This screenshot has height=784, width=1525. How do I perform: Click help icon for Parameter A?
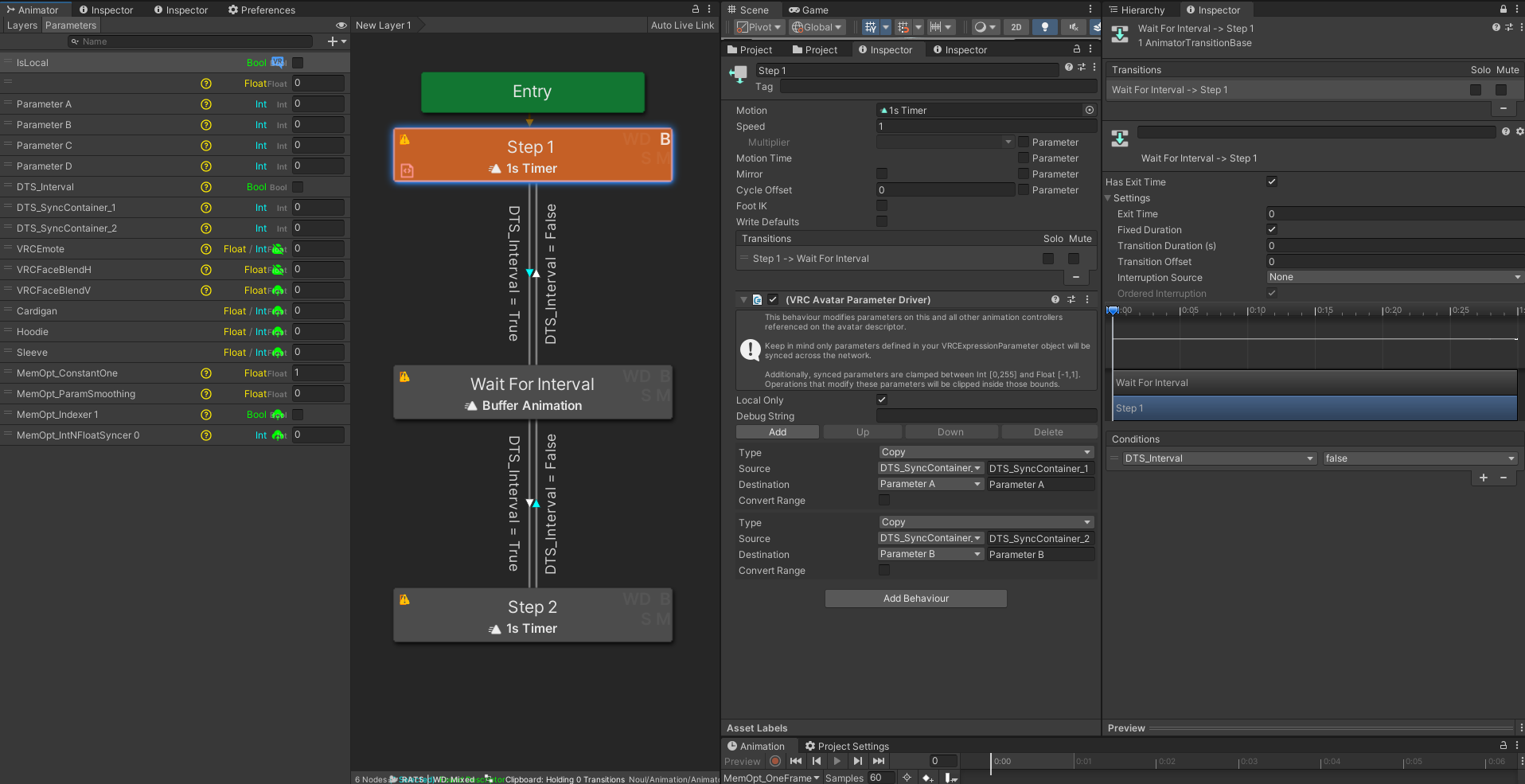tap(206, 104)
